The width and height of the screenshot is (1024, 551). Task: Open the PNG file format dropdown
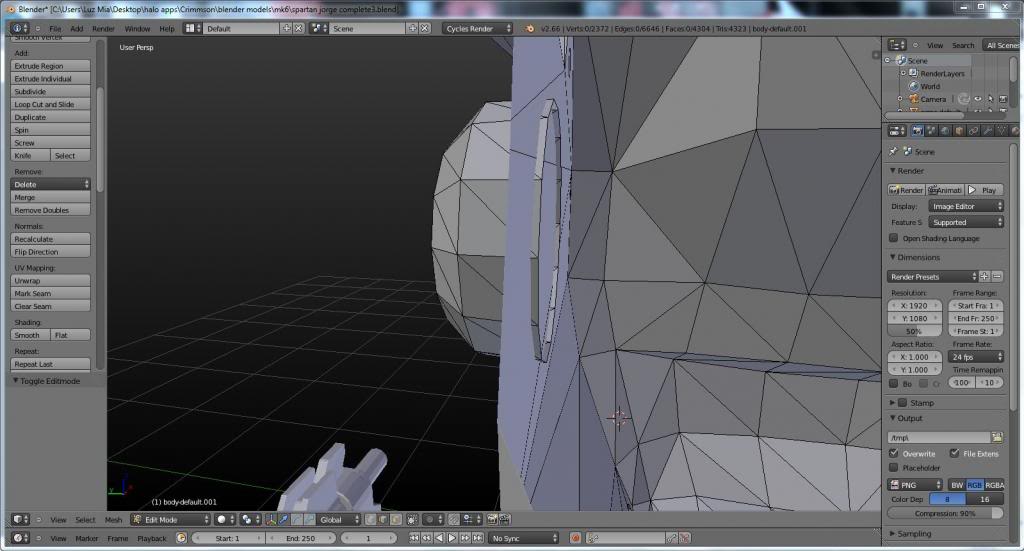pyautogui.click(x=914, y=485)
